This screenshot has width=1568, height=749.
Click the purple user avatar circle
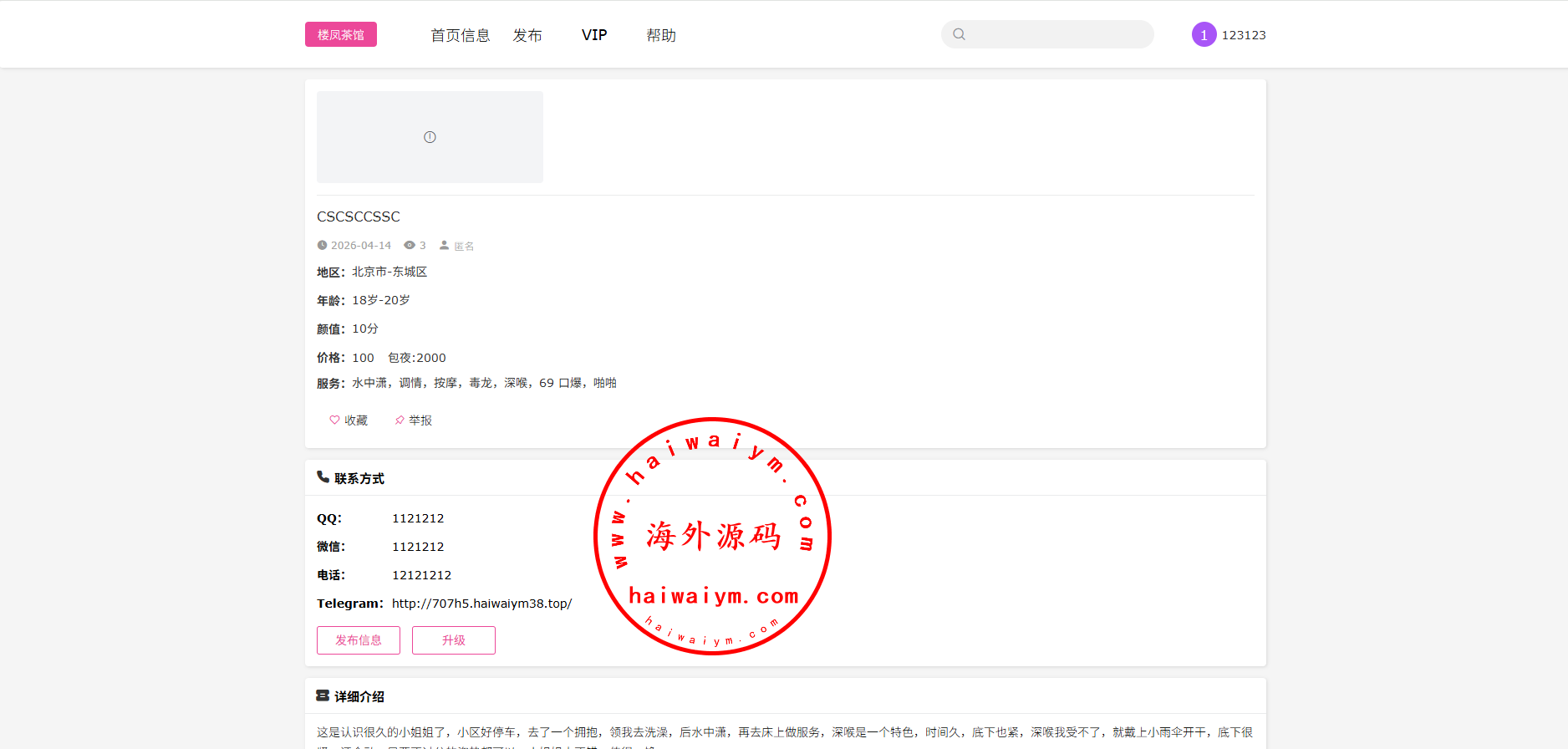click(1204, 34)
